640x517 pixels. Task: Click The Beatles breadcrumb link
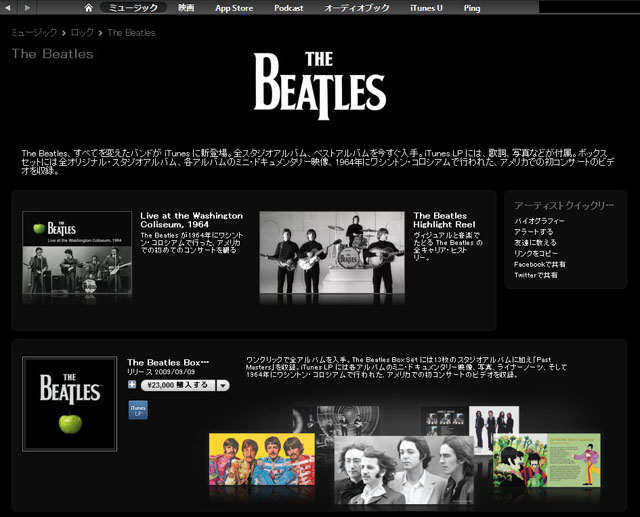coord(131,33)
